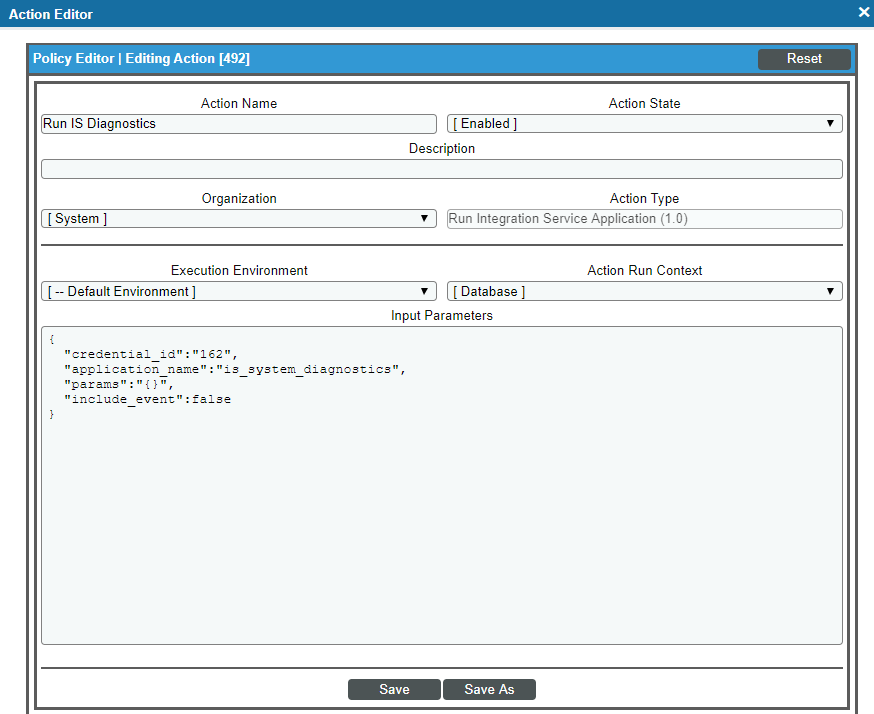Focus the empty Description field
Screen dimensions: 874x714
pos(441,169)
